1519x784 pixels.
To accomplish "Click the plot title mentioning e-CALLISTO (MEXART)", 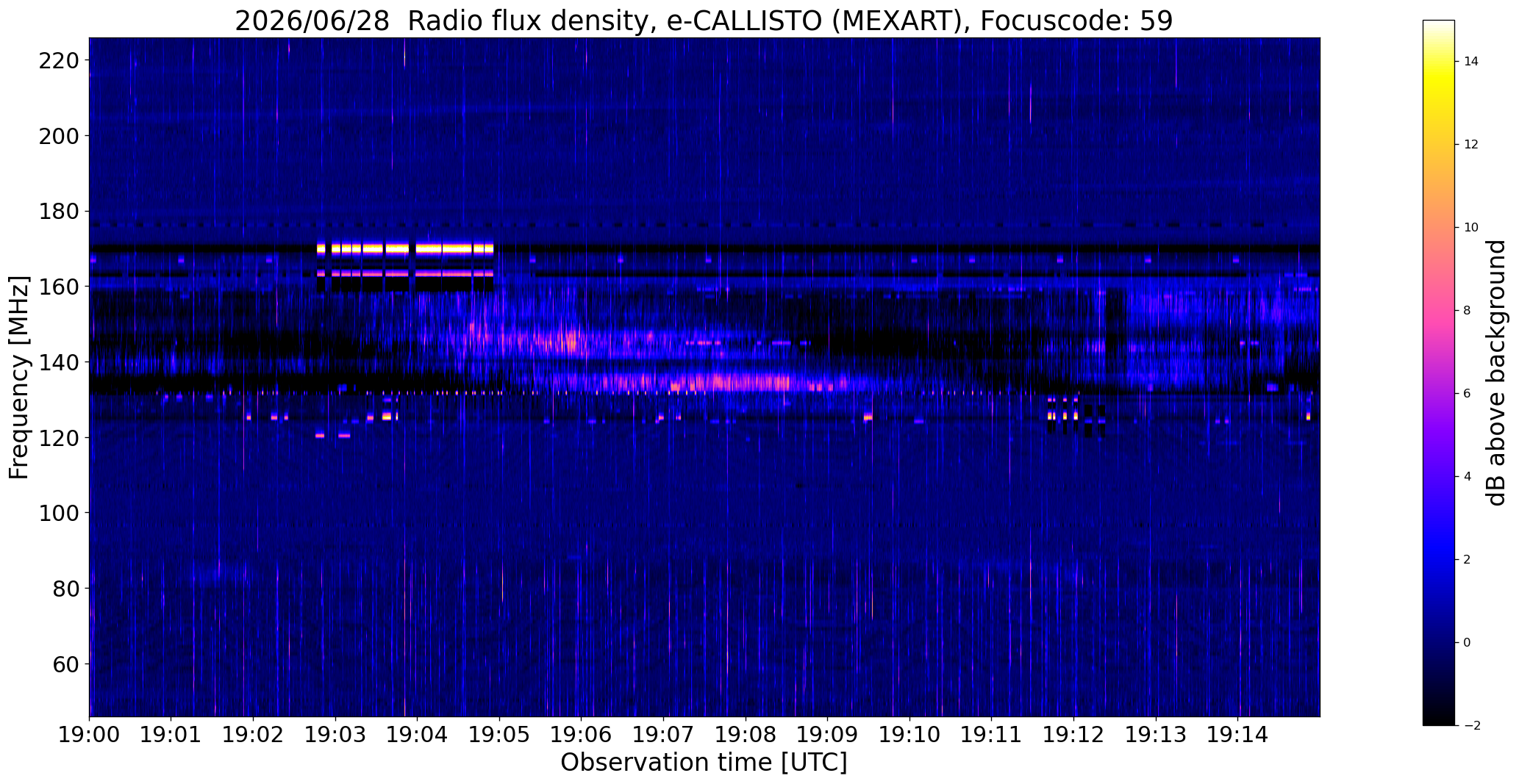I will (x=704, y=21).
